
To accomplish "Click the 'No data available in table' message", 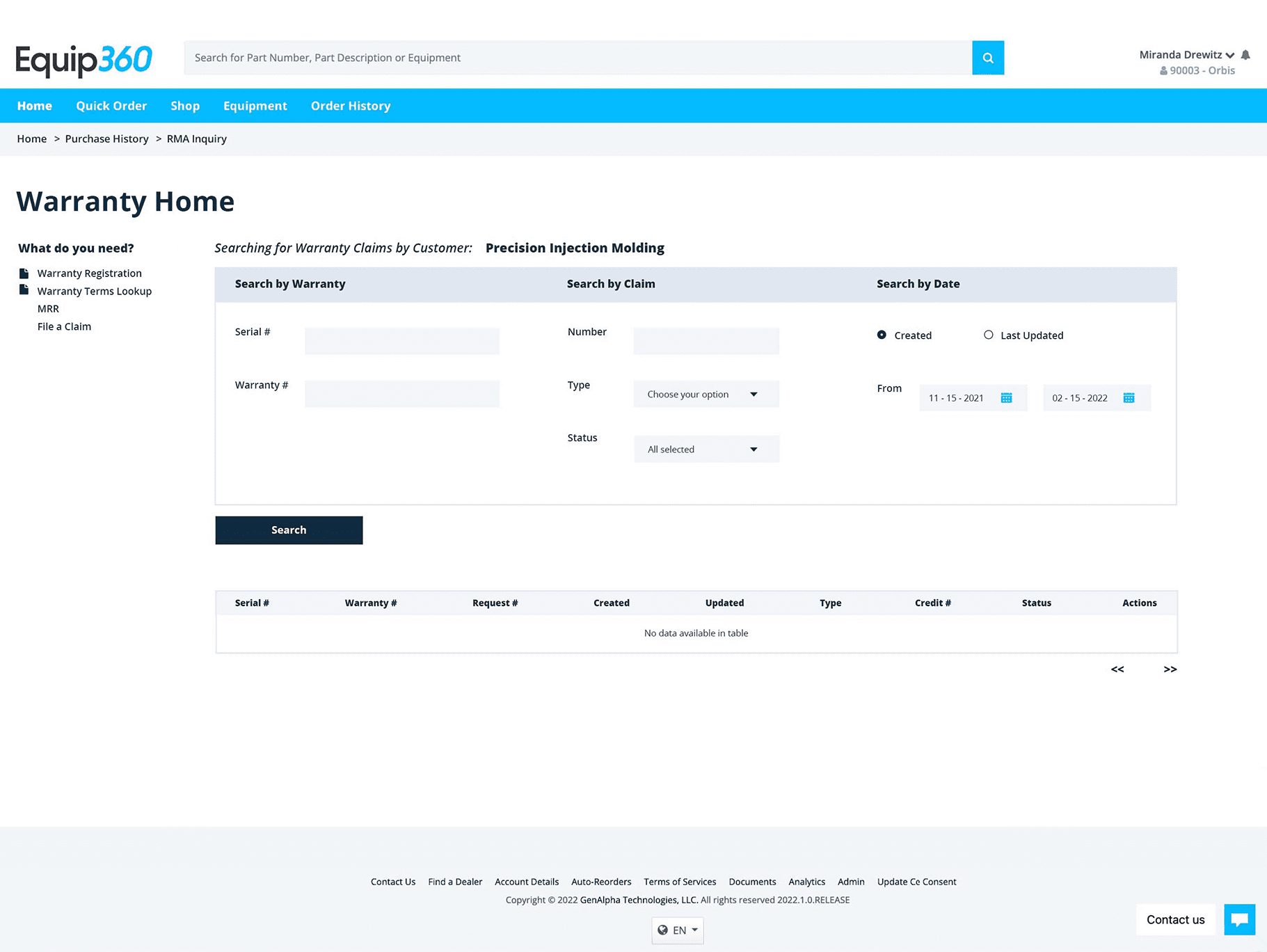I will point(696,633).
